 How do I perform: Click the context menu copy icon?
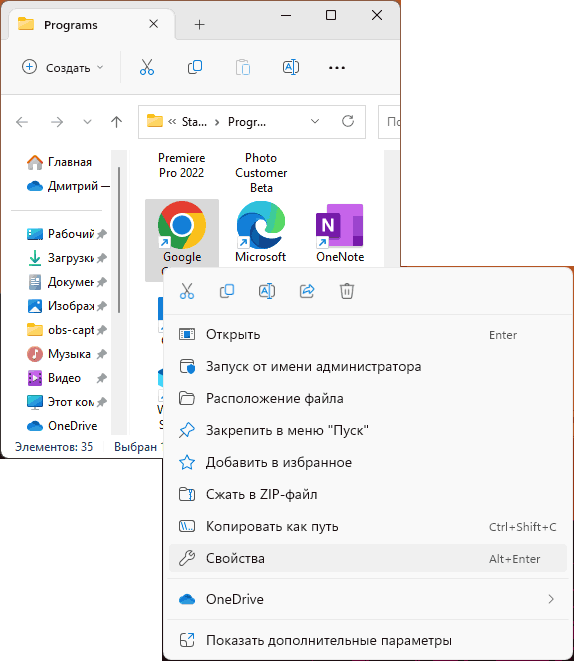click(x=227, y=291)
